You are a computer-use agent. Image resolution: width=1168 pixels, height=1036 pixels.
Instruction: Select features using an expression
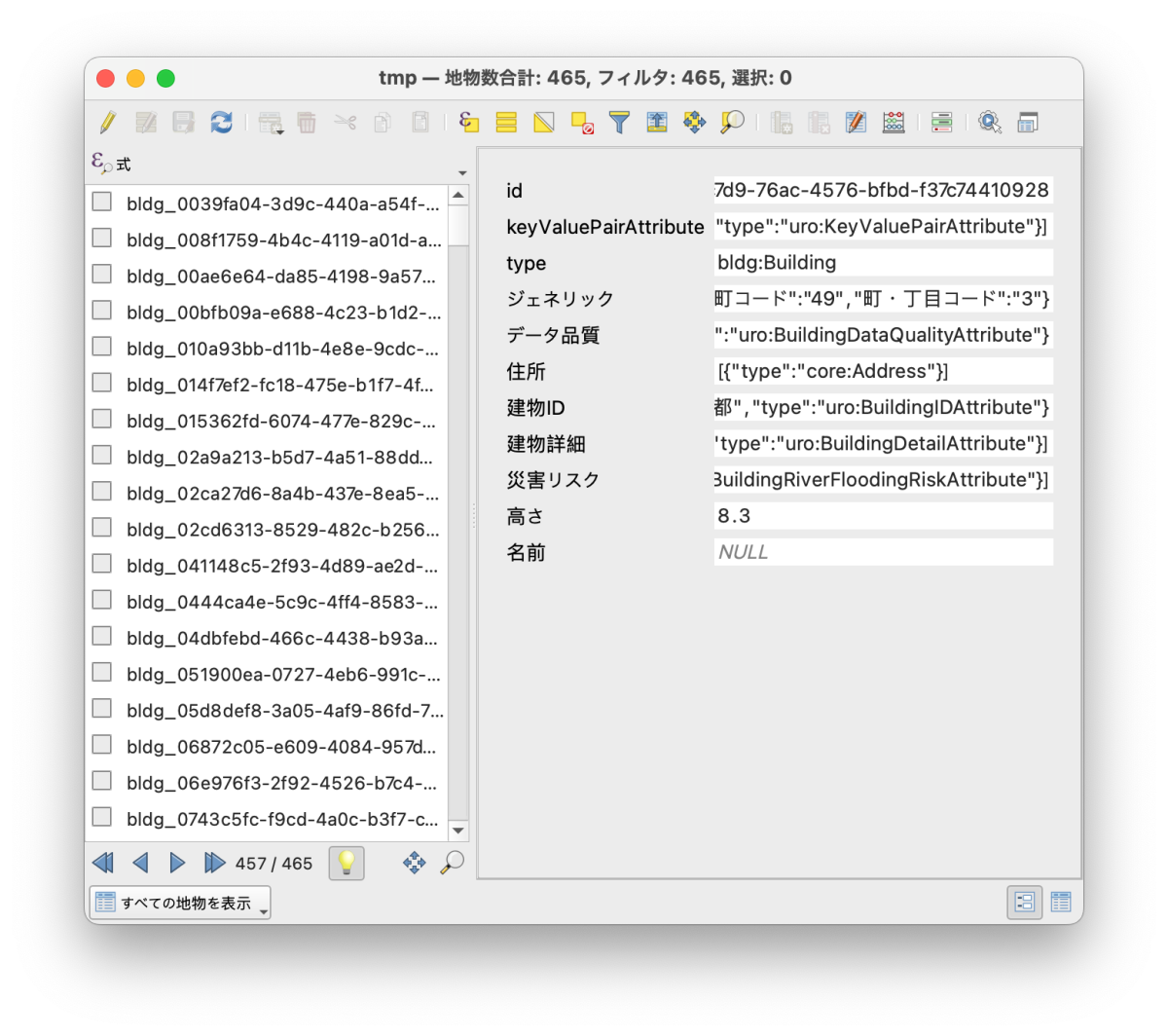[x=468, y=122]
